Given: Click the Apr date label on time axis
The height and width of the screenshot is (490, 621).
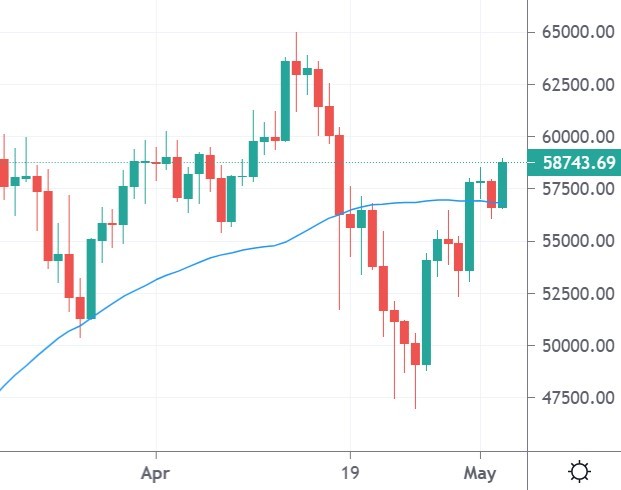Looking at the screenshot, I should click(x=155, y=471).
